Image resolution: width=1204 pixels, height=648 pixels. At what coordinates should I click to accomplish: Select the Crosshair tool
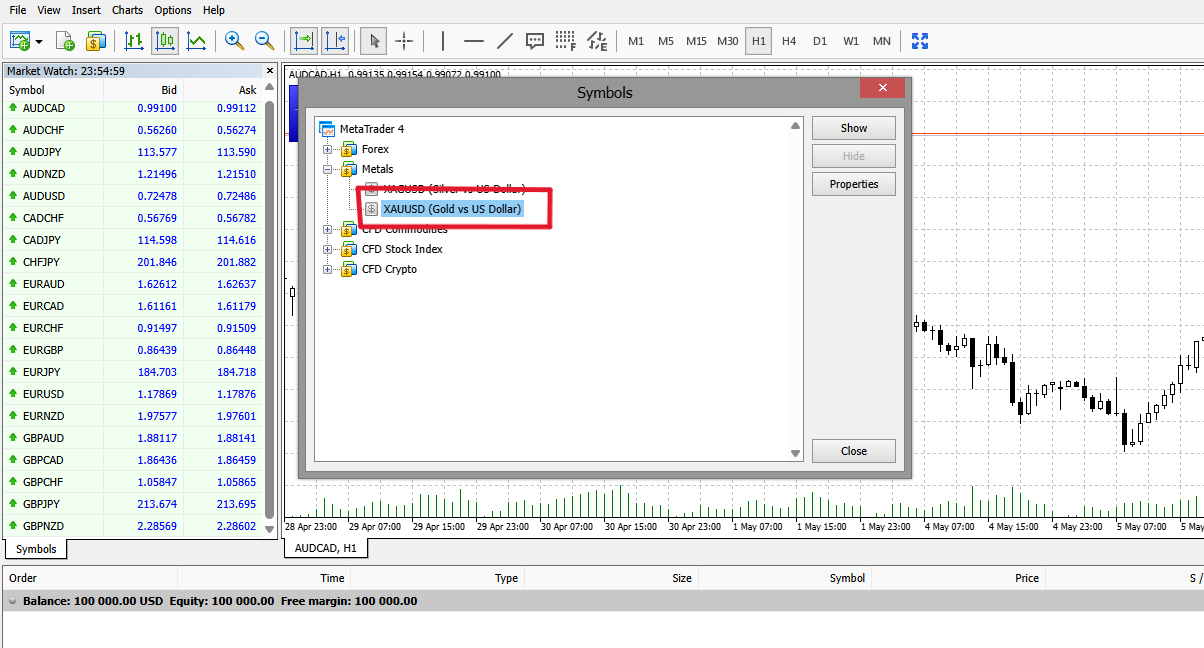click(x=404, y=41)
